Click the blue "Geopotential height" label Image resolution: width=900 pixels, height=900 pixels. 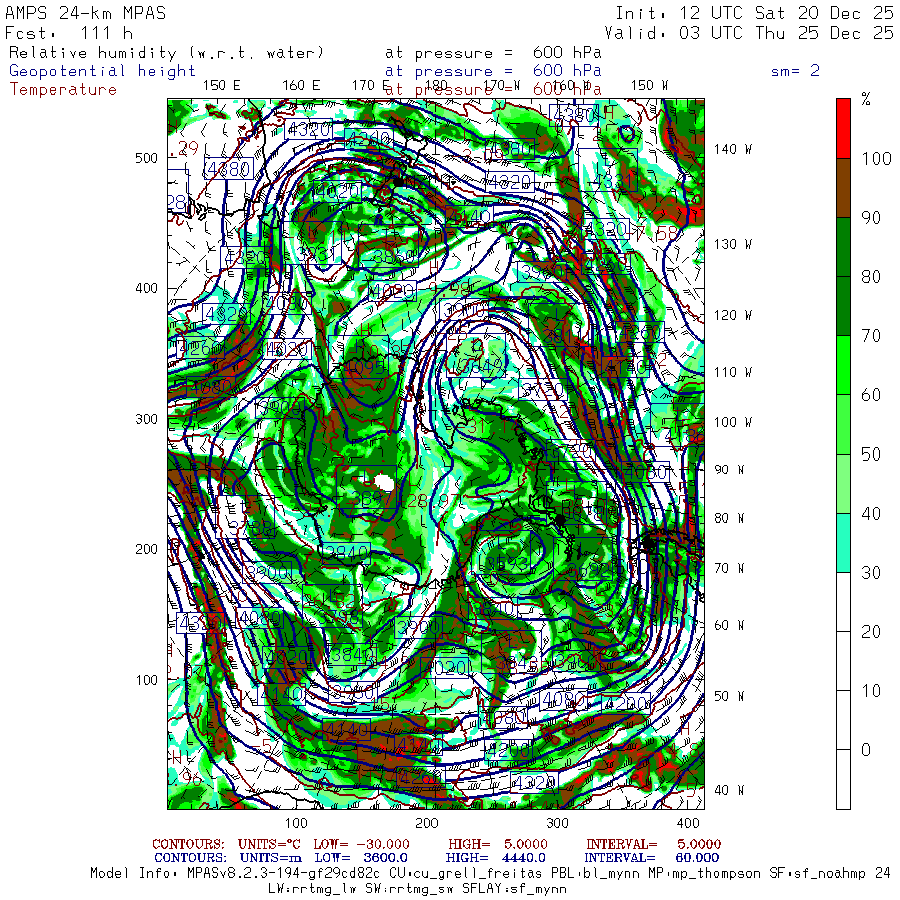[x=102, y=71]
